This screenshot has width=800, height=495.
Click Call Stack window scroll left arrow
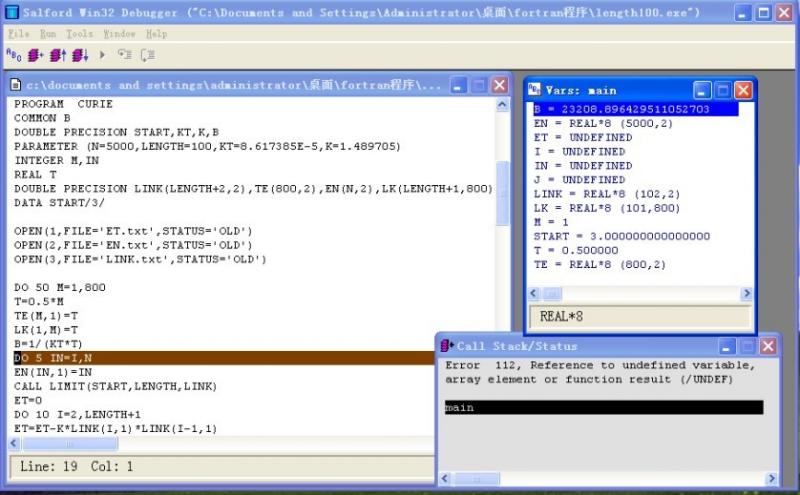point(445,478)
